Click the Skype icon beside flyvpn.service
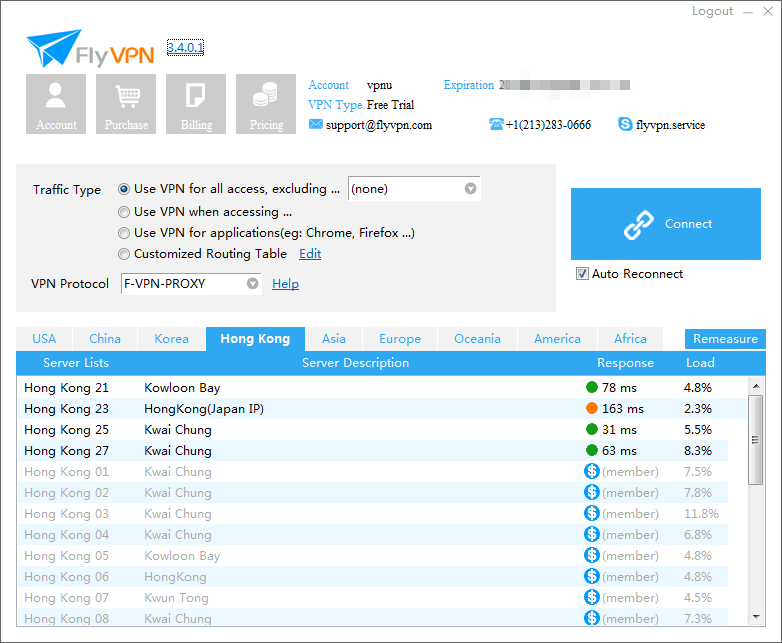 pos(625,124)
